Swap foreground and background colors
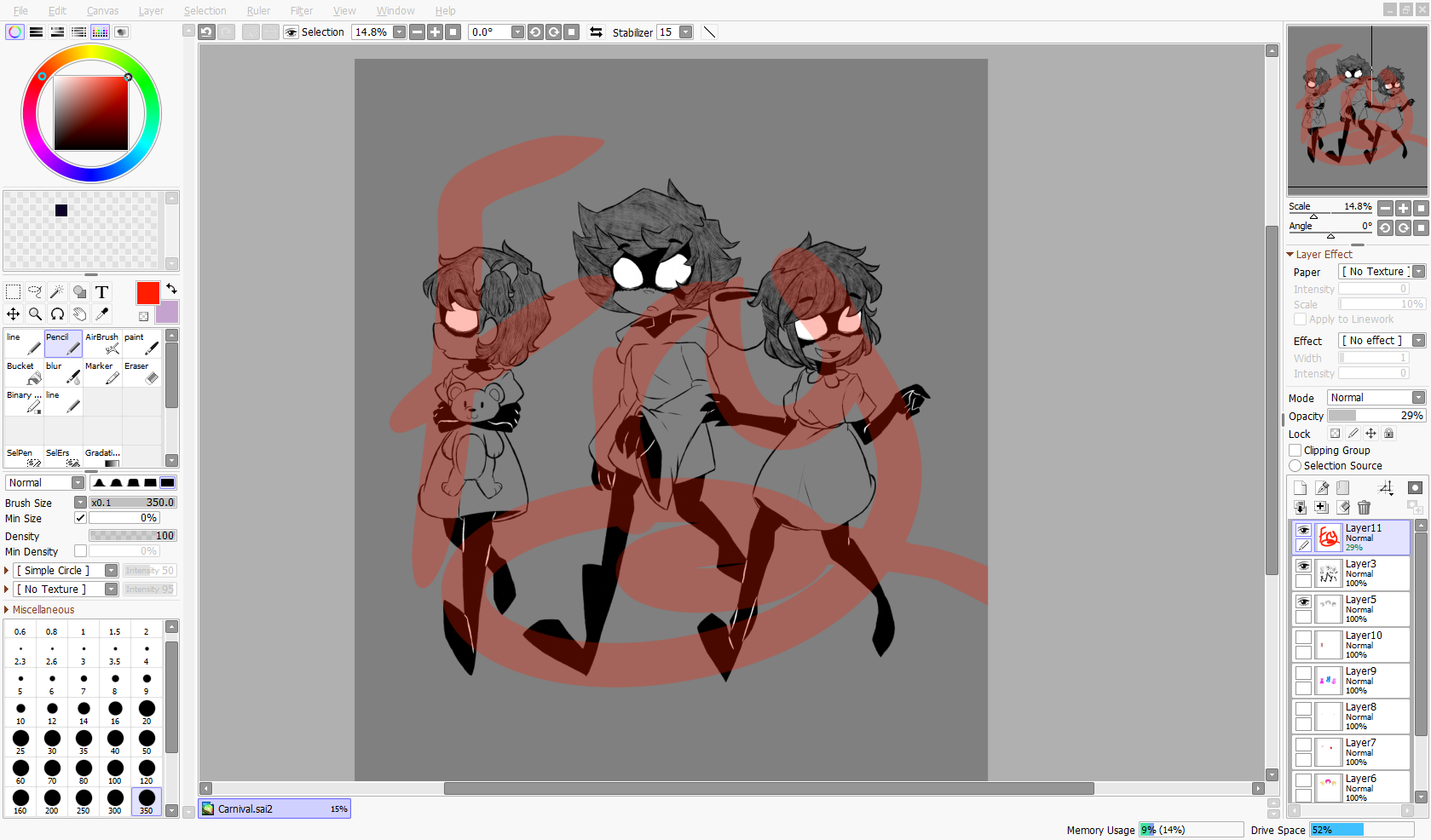 [171, 289]
